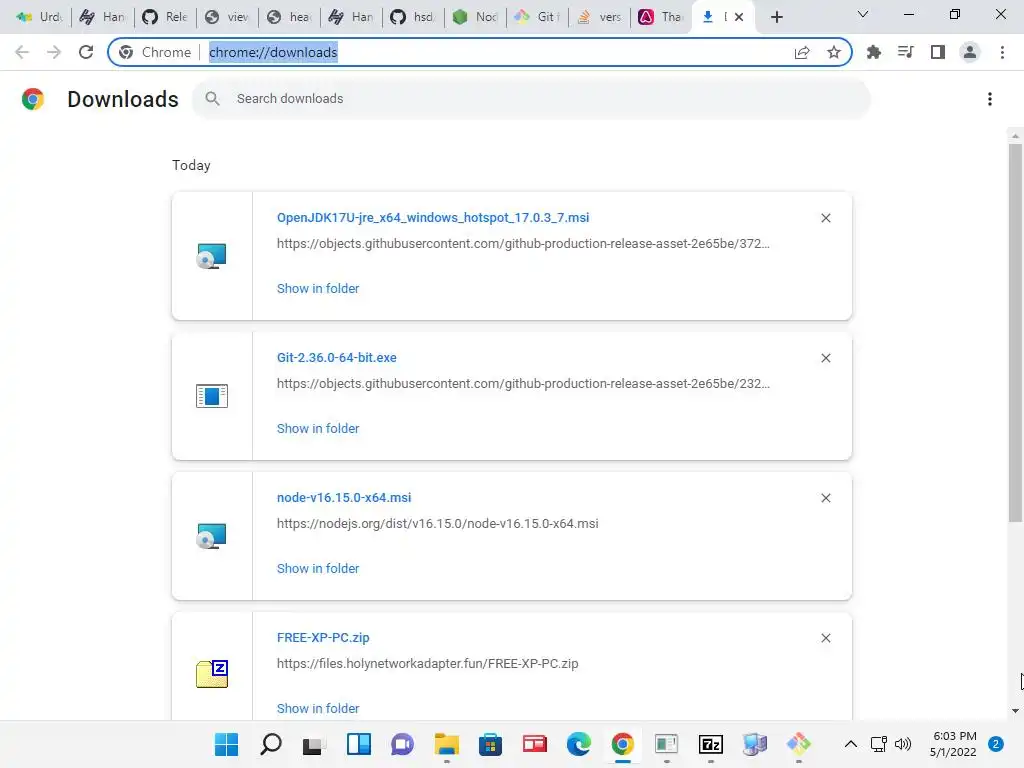Open the Extensions puzzle icon

[874, 52]
